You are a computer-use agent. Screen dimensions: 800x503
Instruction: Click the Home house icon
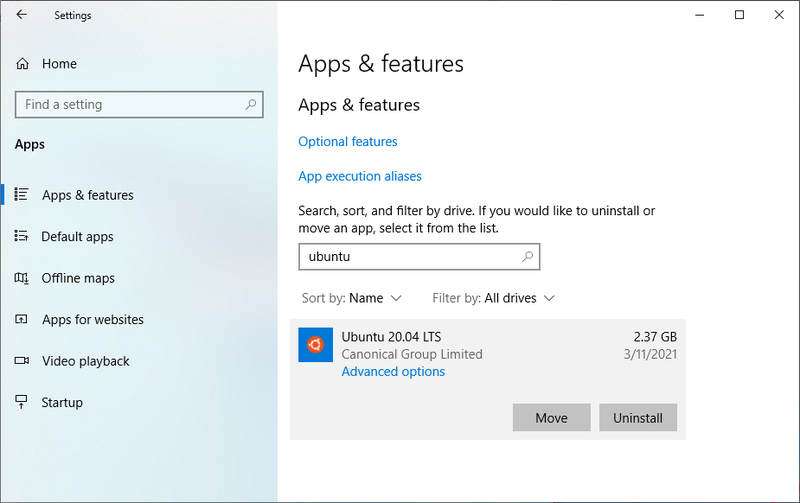click(22, 64)
